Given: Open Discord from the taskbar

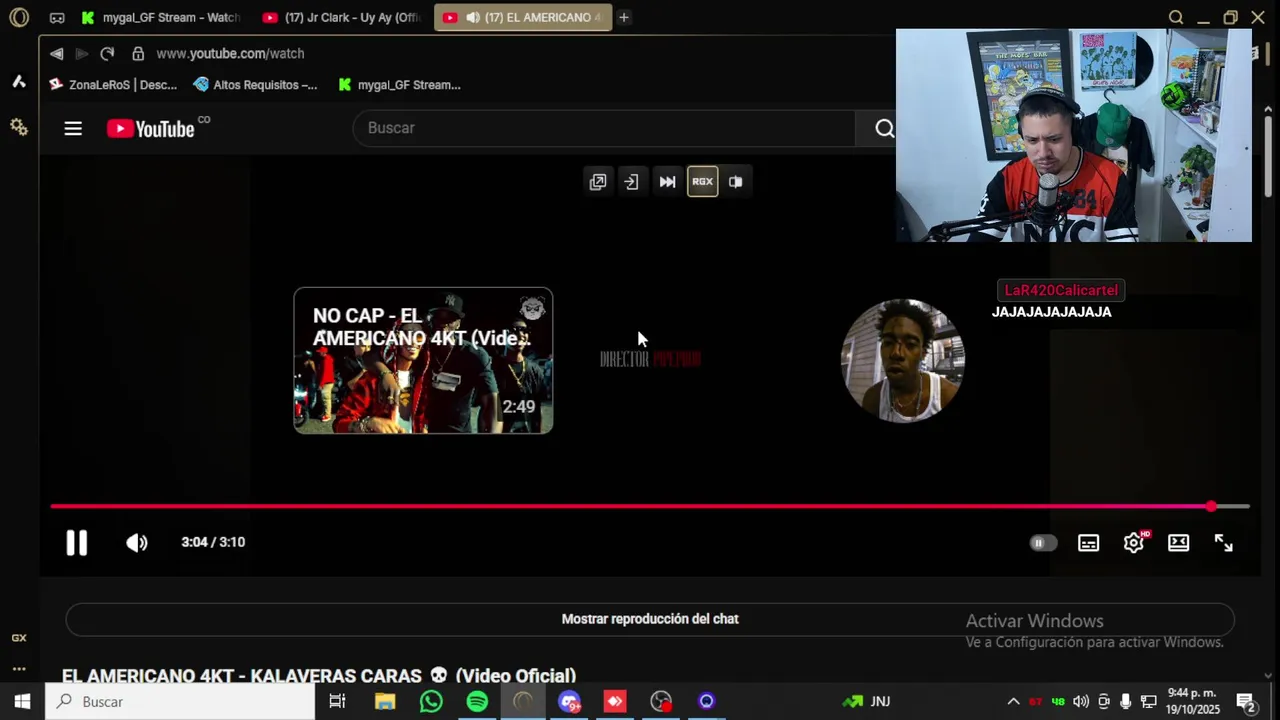Looking at the screenshot, I should tap(569, 701).
